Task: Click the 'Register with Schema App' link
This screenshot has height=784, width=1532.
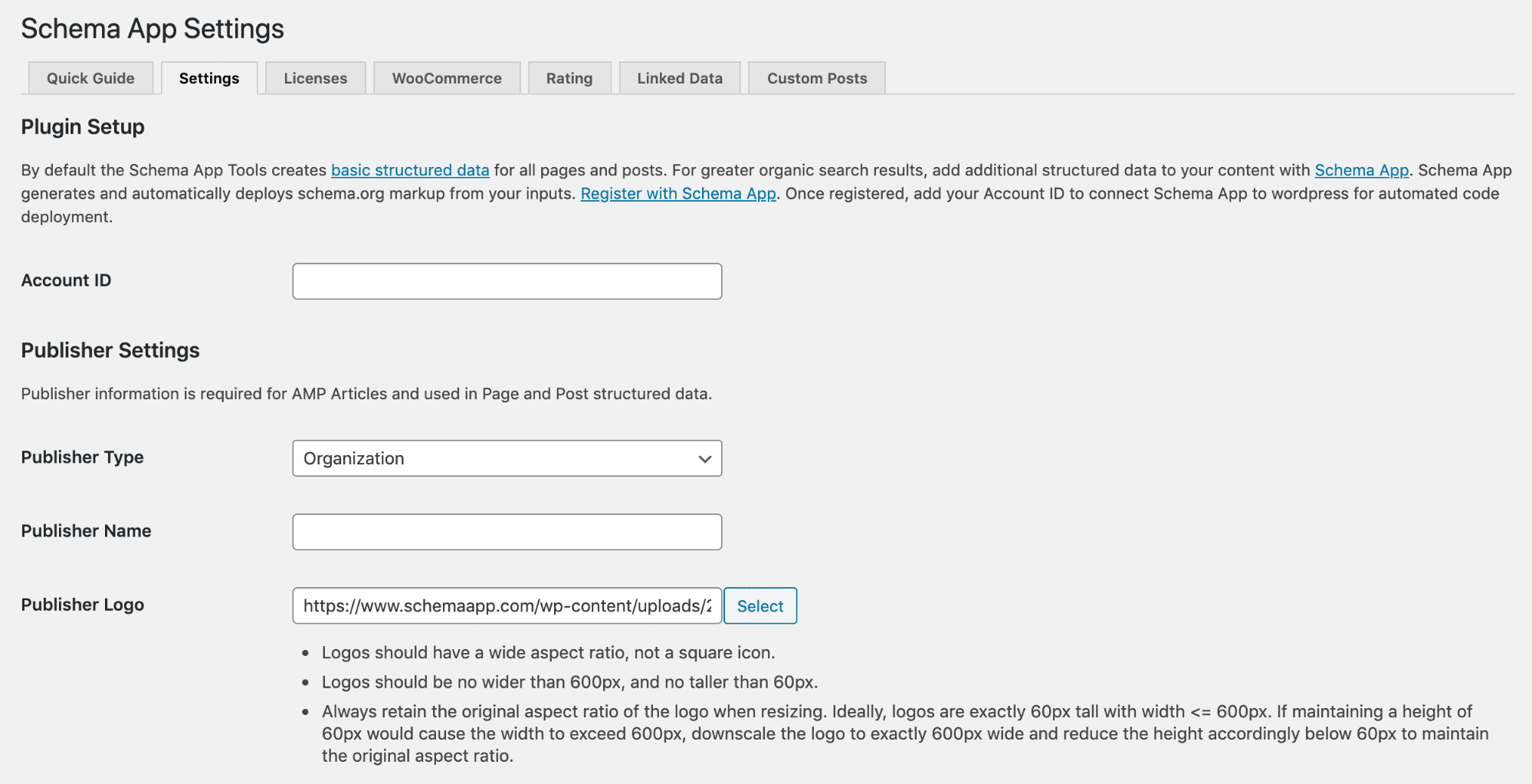Action: [678, 194]
